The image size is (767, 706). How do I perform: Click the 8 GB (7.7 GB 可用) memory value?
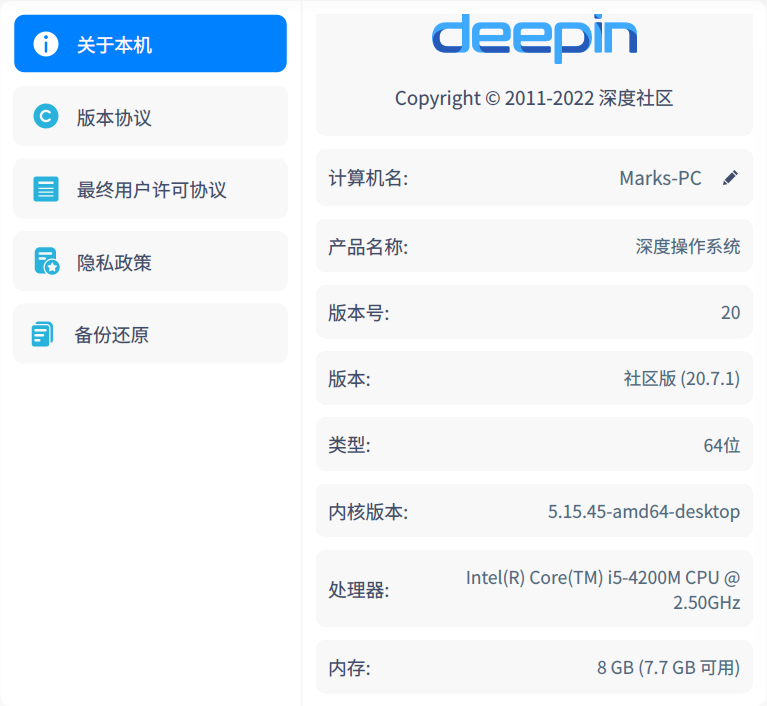coord(668,667)
